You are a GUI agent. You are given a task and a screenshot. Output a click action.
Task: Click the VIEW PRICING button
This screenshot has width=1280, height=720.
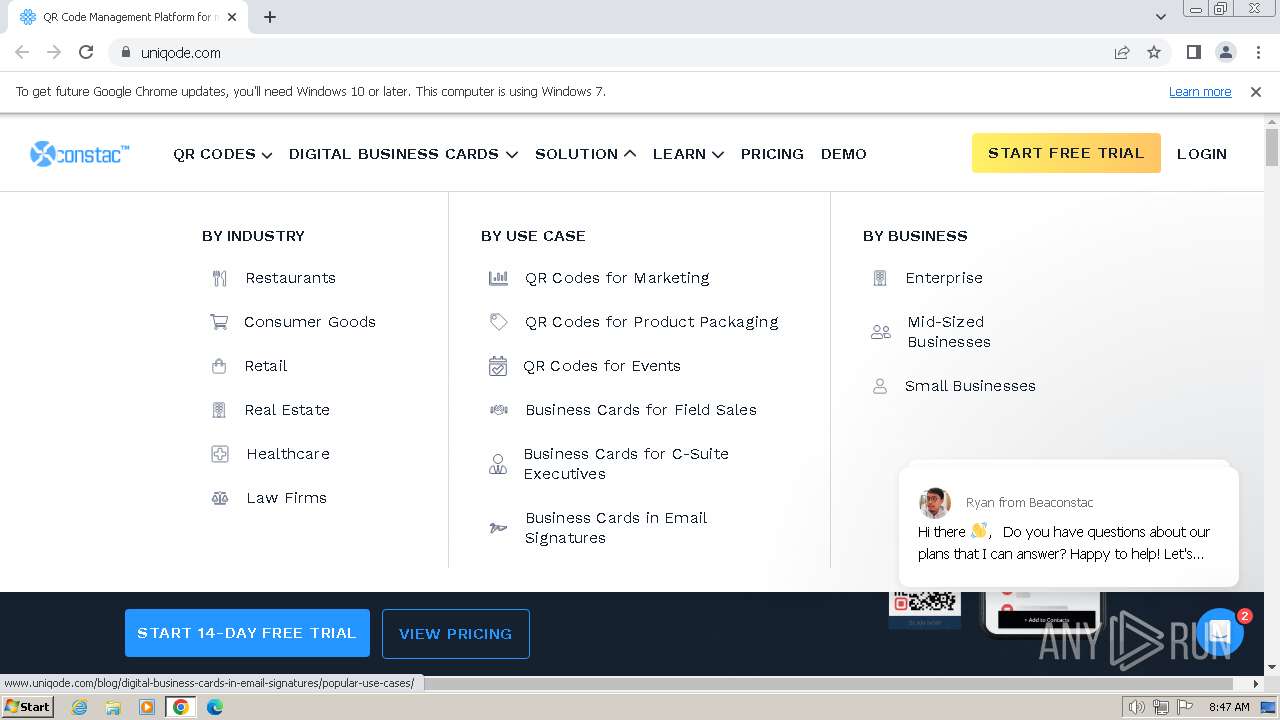(x=456, y=634)
